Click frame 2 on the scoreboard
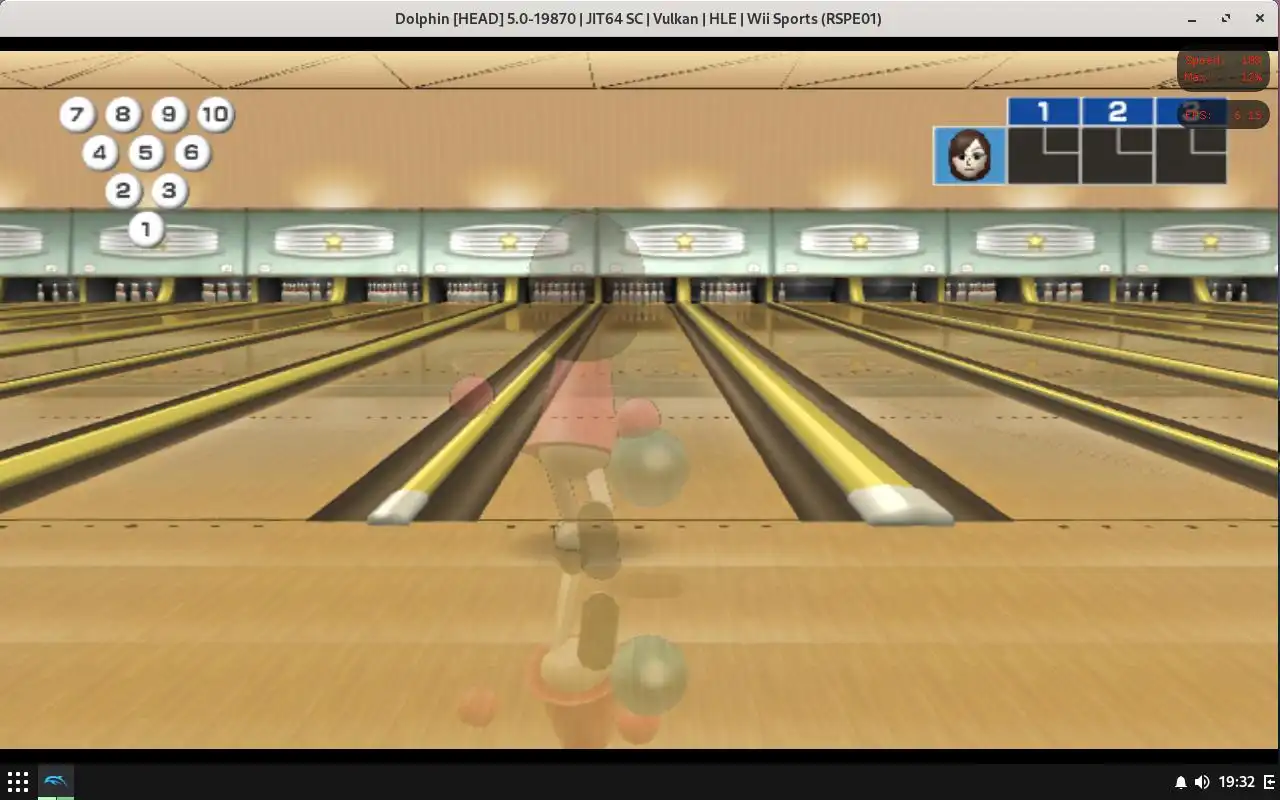The image size is (1280, 800). coord(1117,140)
